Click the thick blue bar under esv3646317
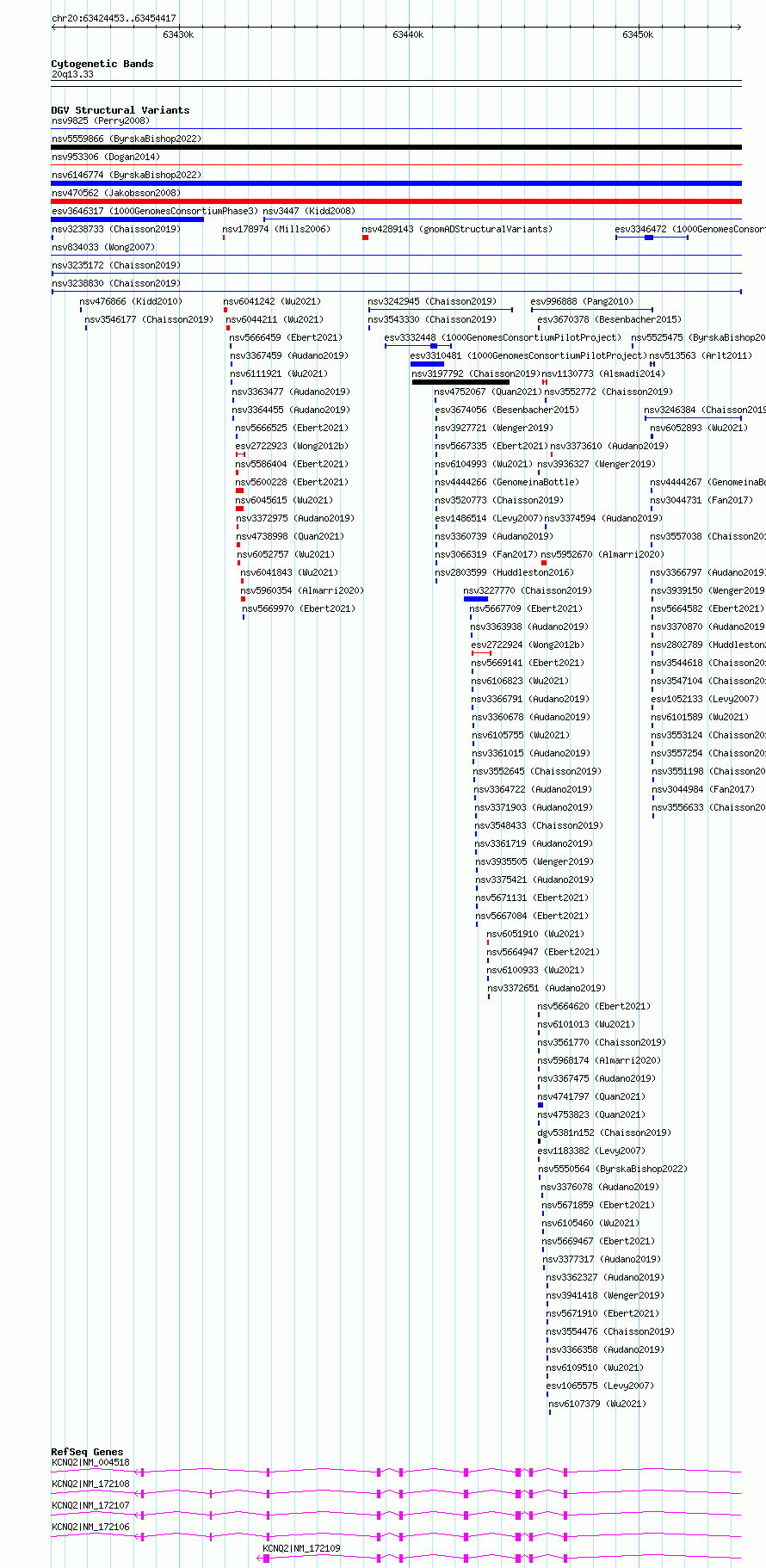This screenshot has height=1568, width=766. pyautogui.click(x=127, y=219)
